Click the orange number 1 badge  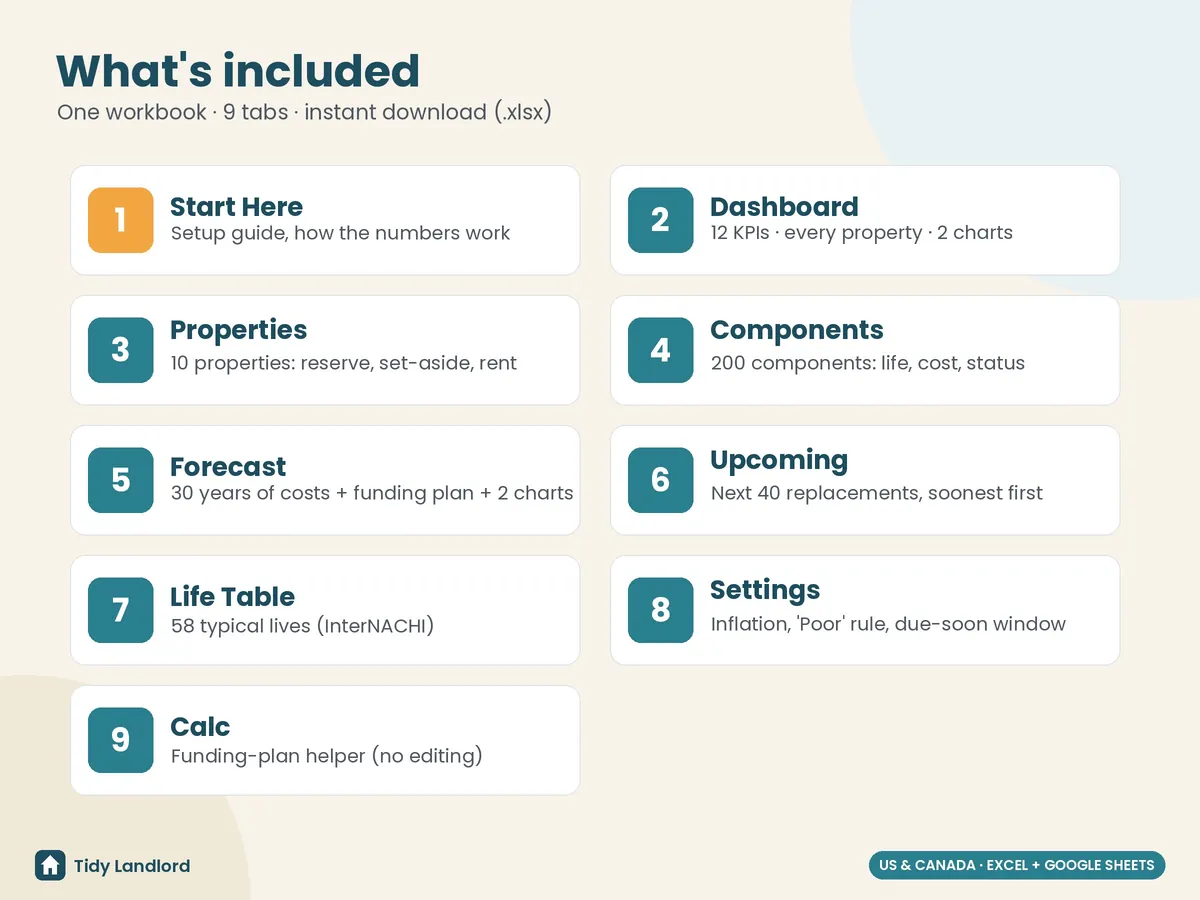pyautogui.click(x=121, y=220)
